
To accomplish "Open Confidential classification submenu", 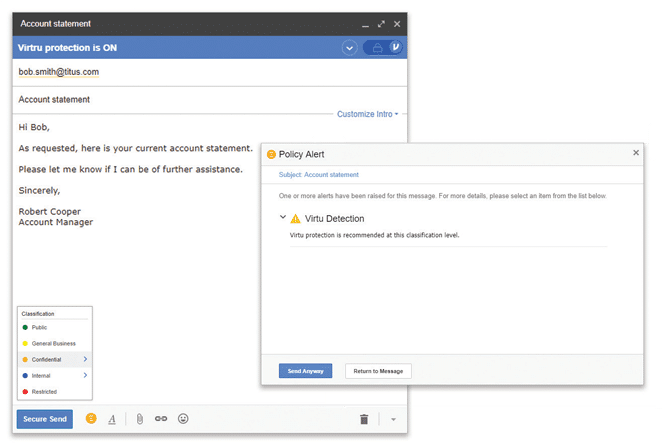I will [x=84, y=359].
